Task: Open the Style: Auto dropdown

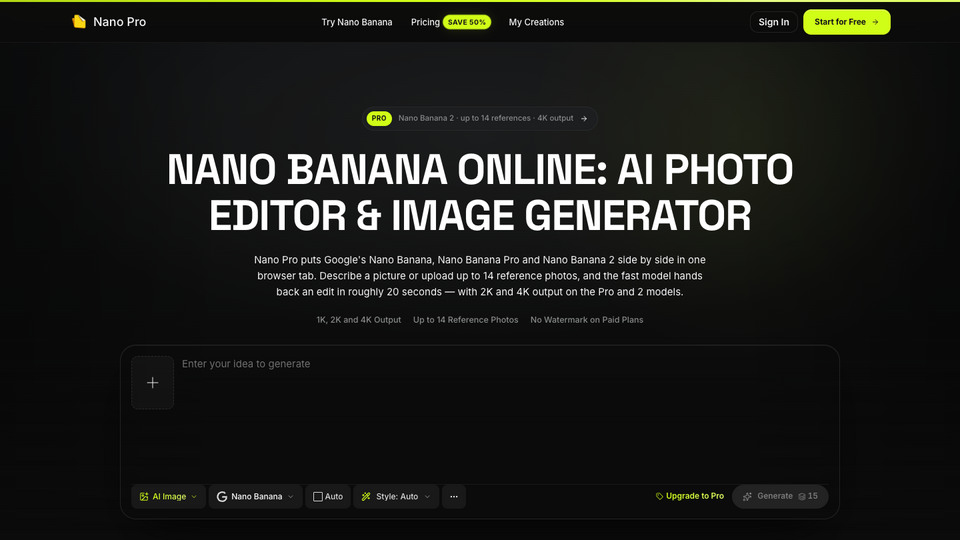Action: pos(396,497)
